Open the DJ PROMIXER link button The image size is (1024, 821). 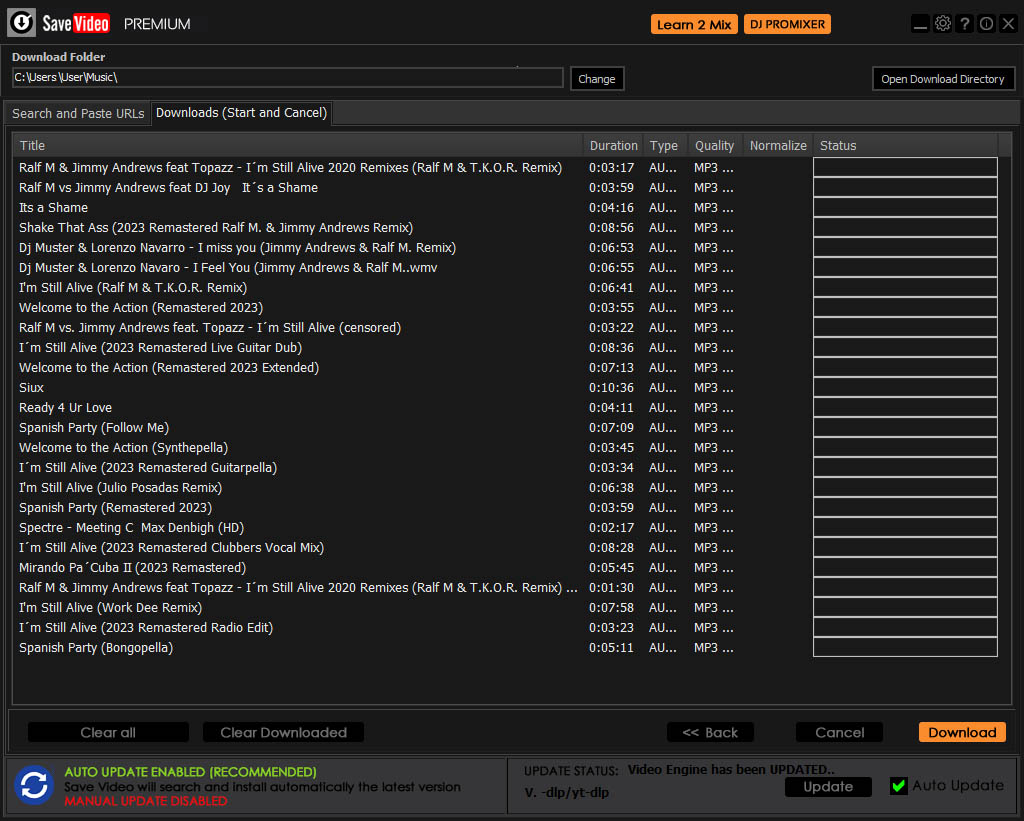click(787, 25)
